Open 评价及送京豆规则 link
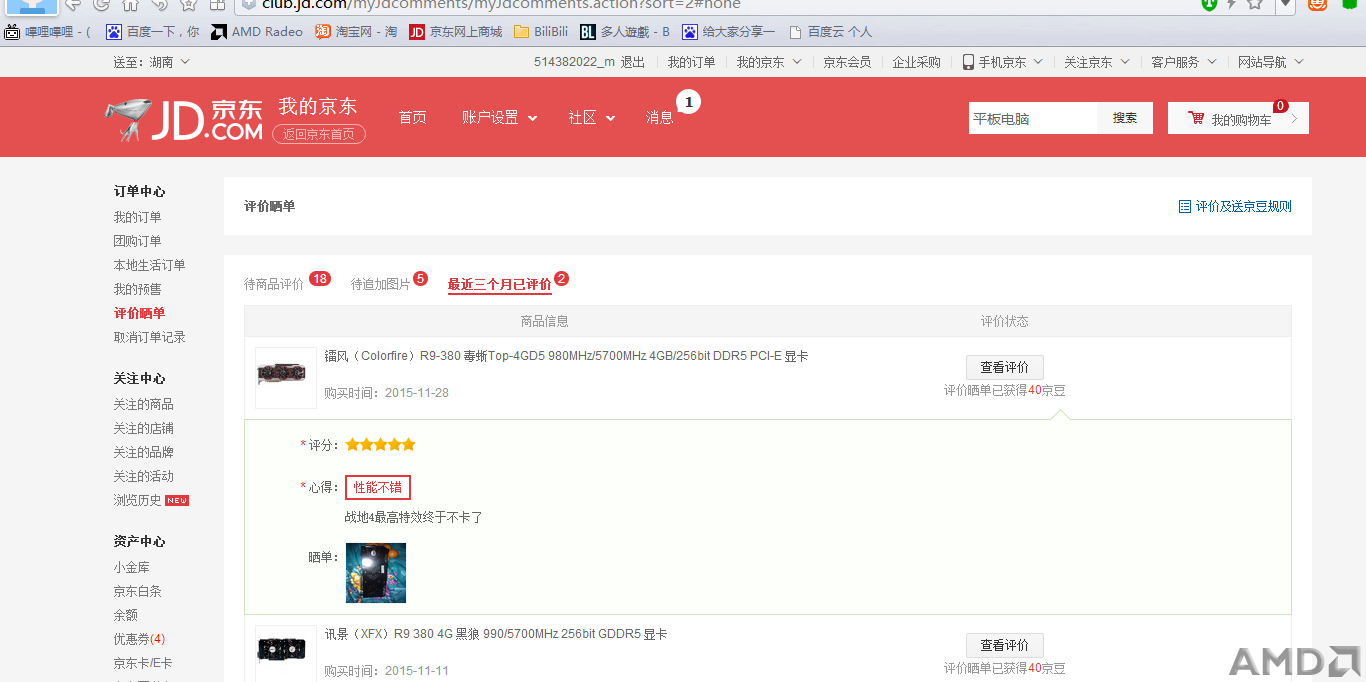The width and height of the screenshot is (1366, 682). [1235, 207]
